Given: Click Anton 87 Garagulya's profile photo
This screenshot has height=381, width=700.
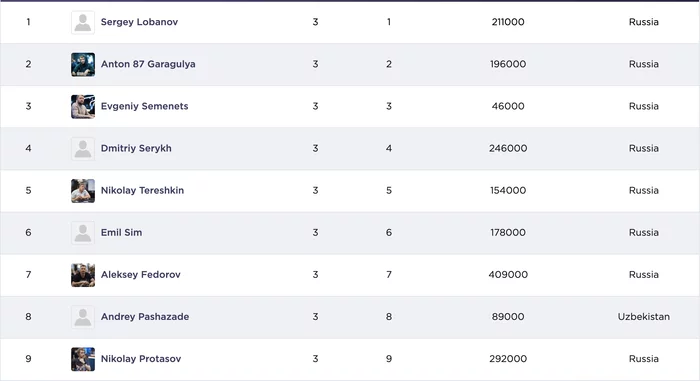Looking at the screenshot, I should (83, 64).
